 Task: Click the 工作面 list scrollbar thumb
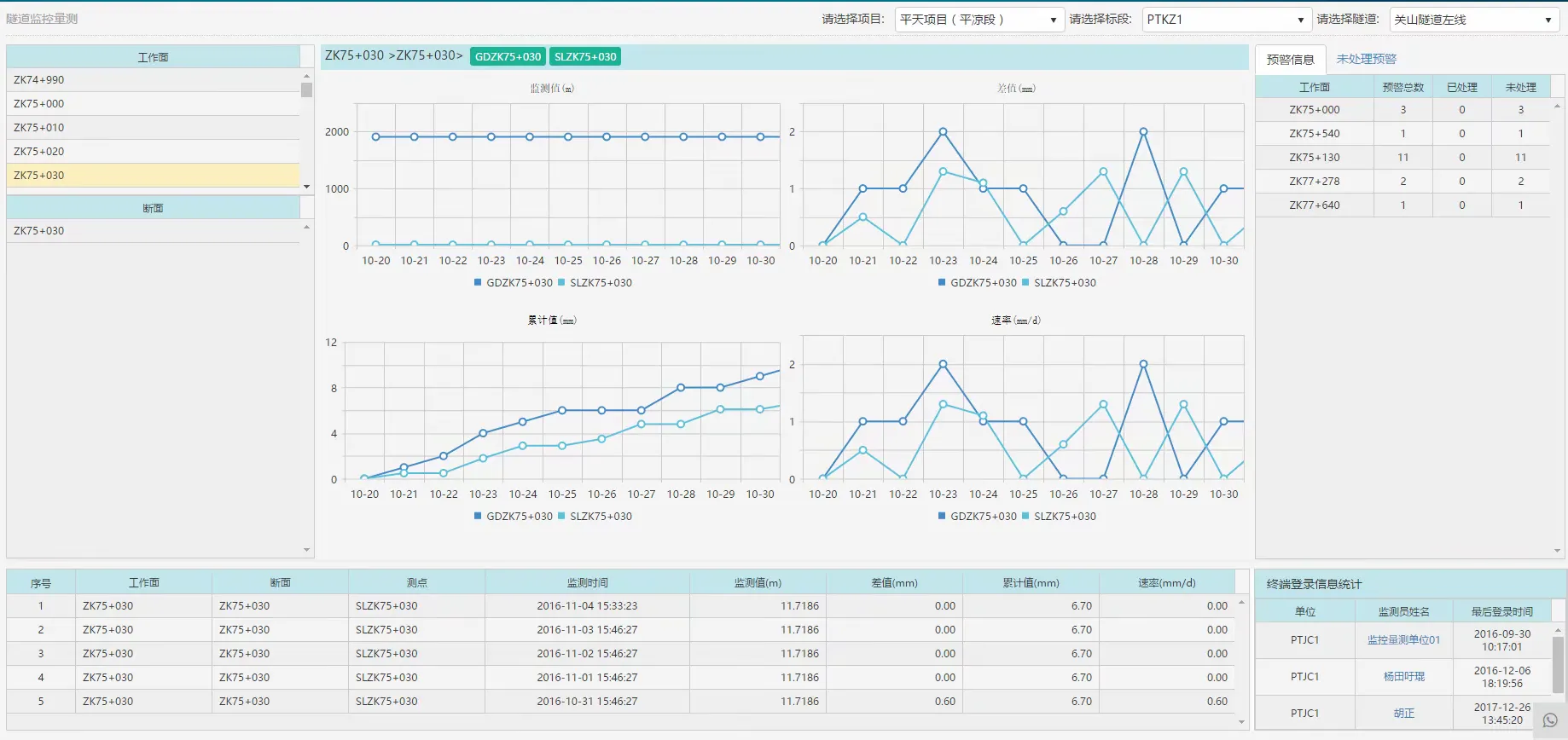click(306, 90)
